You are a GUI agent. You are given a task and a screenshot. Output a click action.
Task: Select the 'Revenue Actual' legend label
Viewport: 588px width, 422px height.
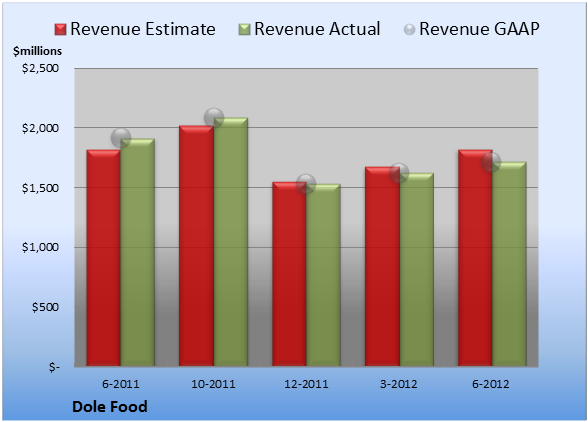(x=317, y=29)
